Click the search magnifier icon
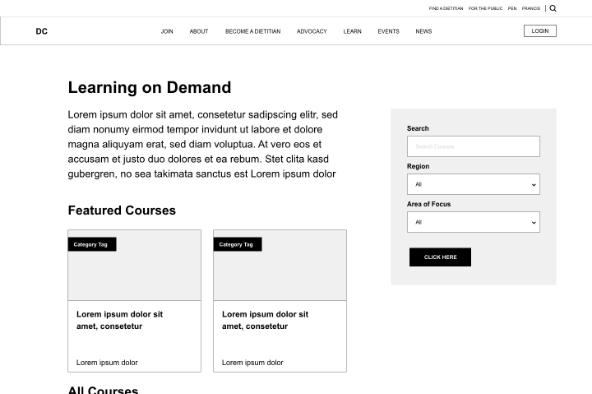The width and height of the screenshot is (592, 394). pyautogui.click(x=553, y=8)
